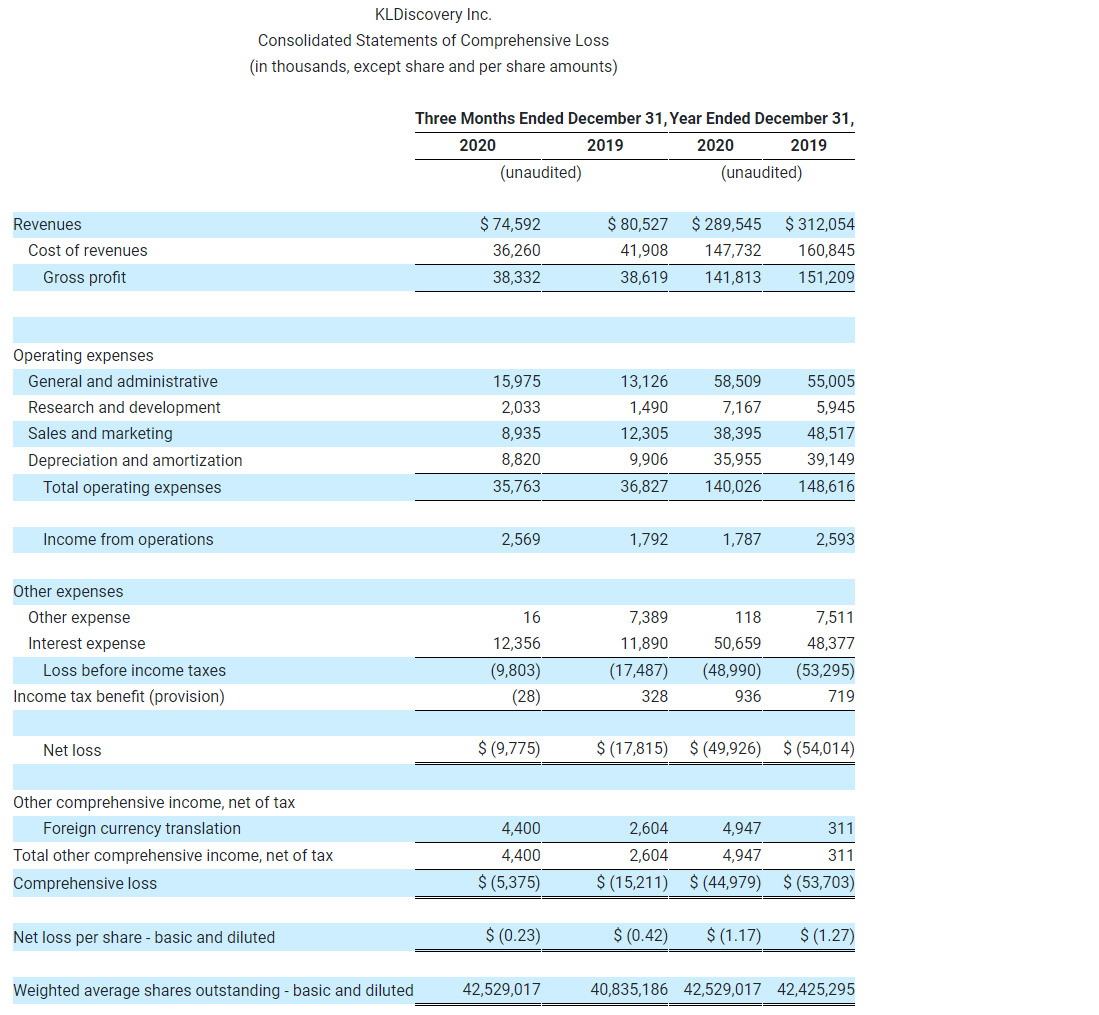Select the Operating expenses heading

[82, 355]
